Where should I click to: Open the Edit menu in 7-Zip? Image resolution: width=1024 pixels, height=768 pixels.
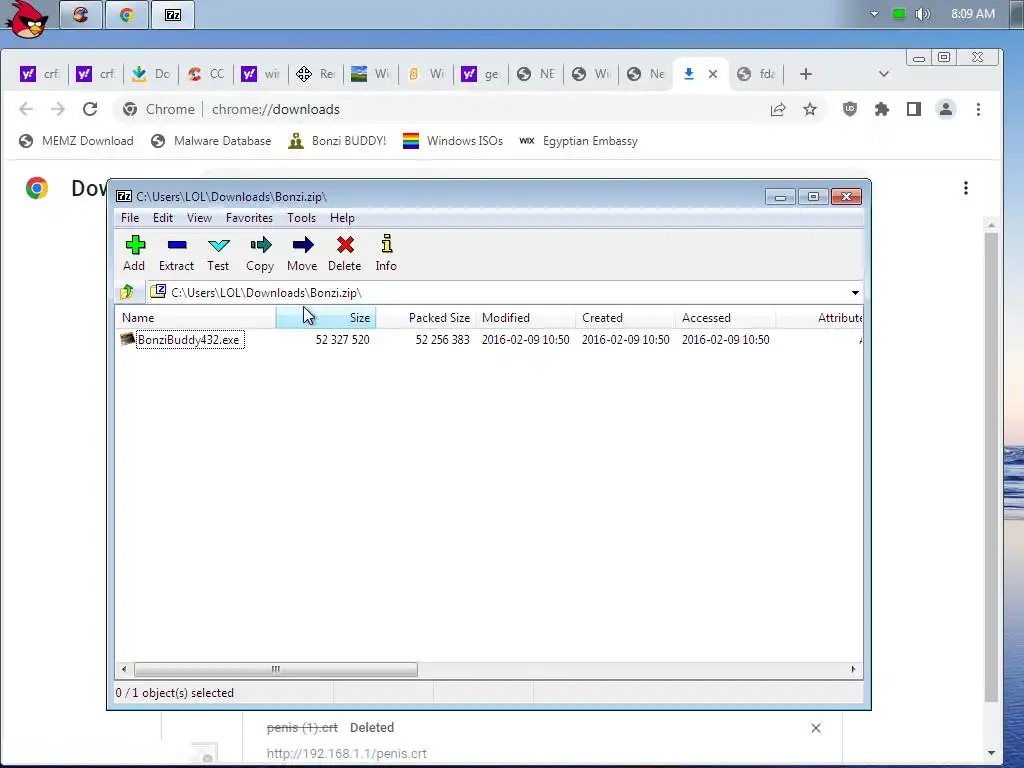click(163, 218)
